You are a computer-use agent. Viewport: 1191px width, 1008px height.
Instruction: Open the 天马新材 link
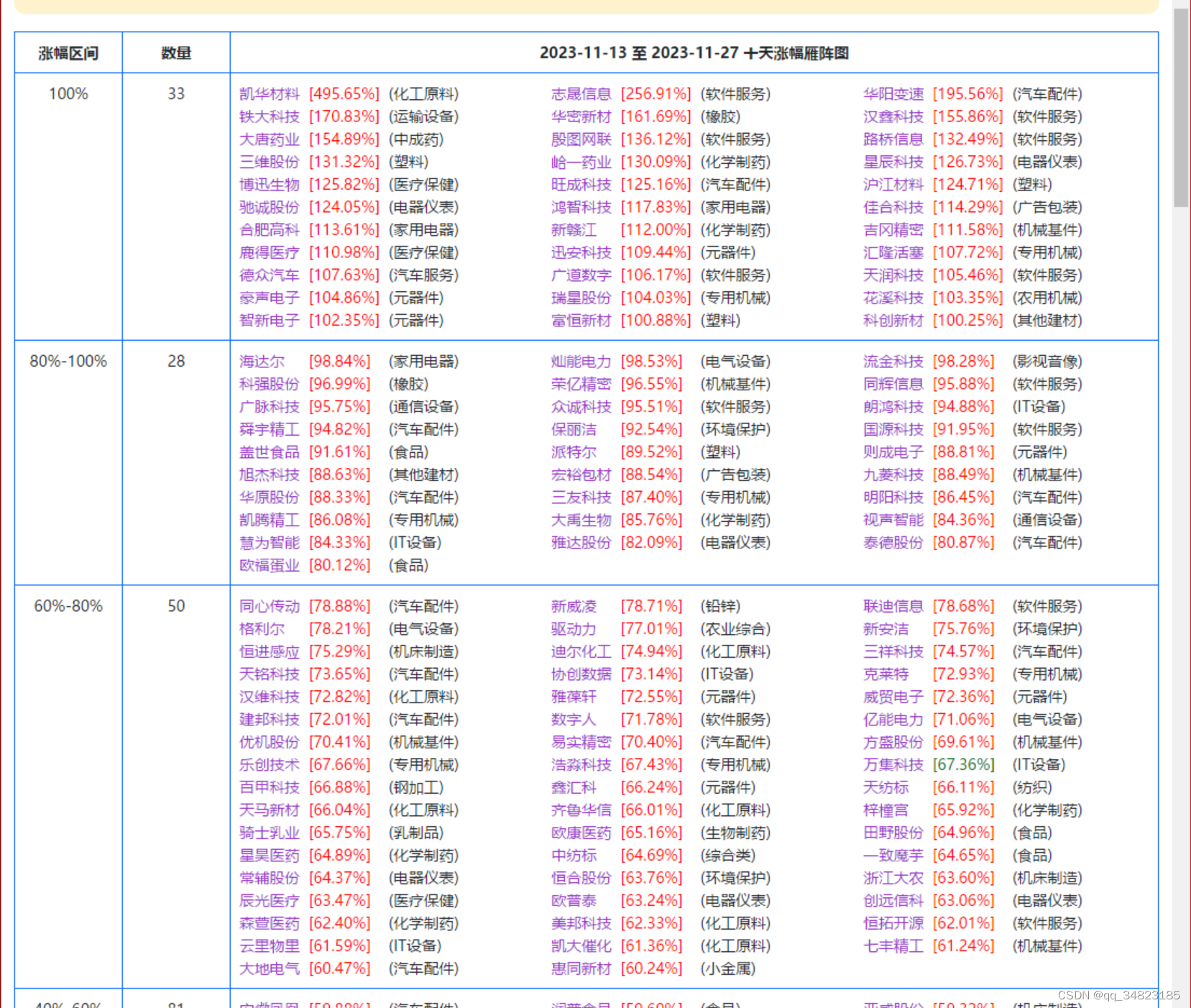tap(270, 810)
